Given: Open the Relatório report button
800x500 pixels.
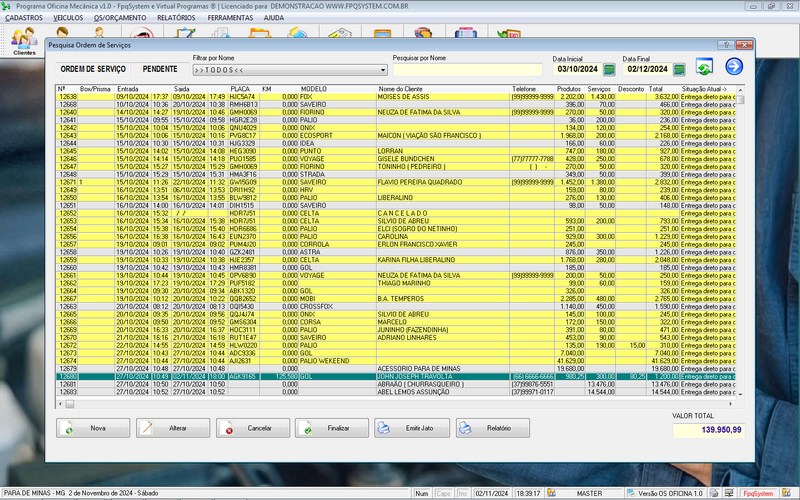Looking at the screenshot, I should click(x=492, y=428).
